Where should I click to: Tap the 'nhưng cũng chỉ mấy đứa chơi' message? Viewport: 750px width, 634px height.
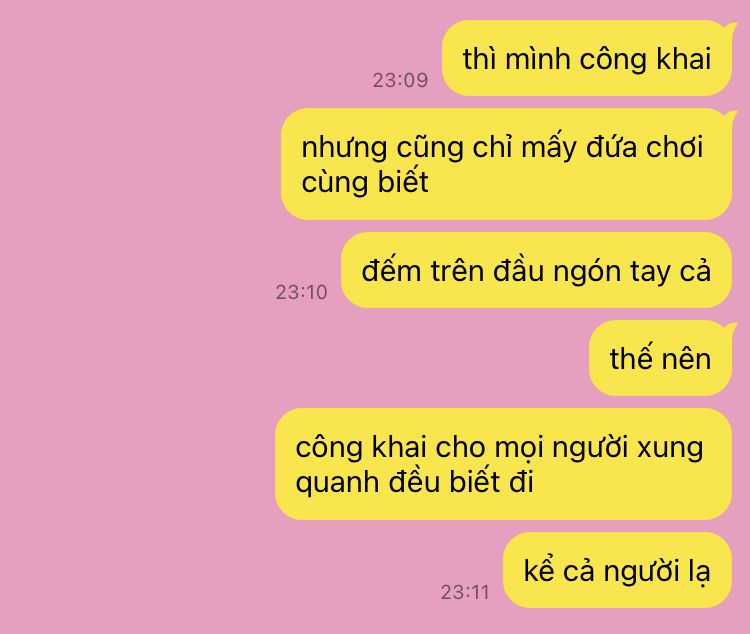[x=507, y=164]
